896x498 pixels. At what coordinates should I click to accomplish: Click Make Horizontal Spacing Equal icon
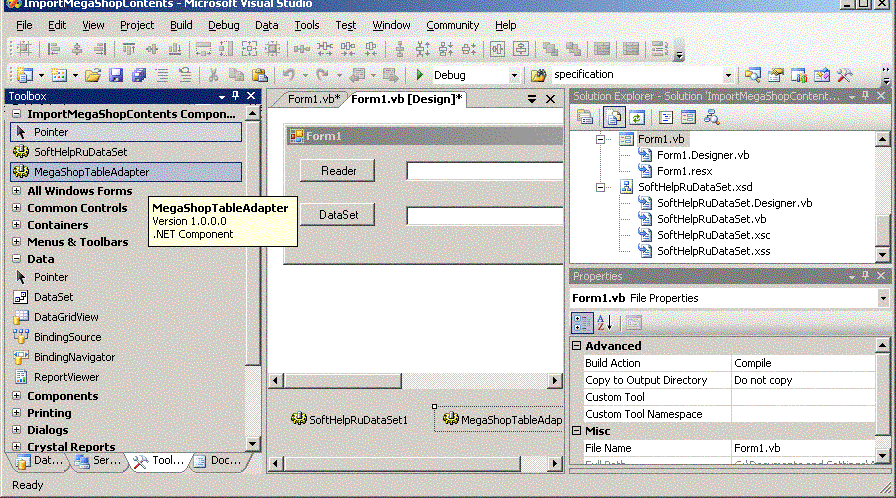click(x=302, y=49)
